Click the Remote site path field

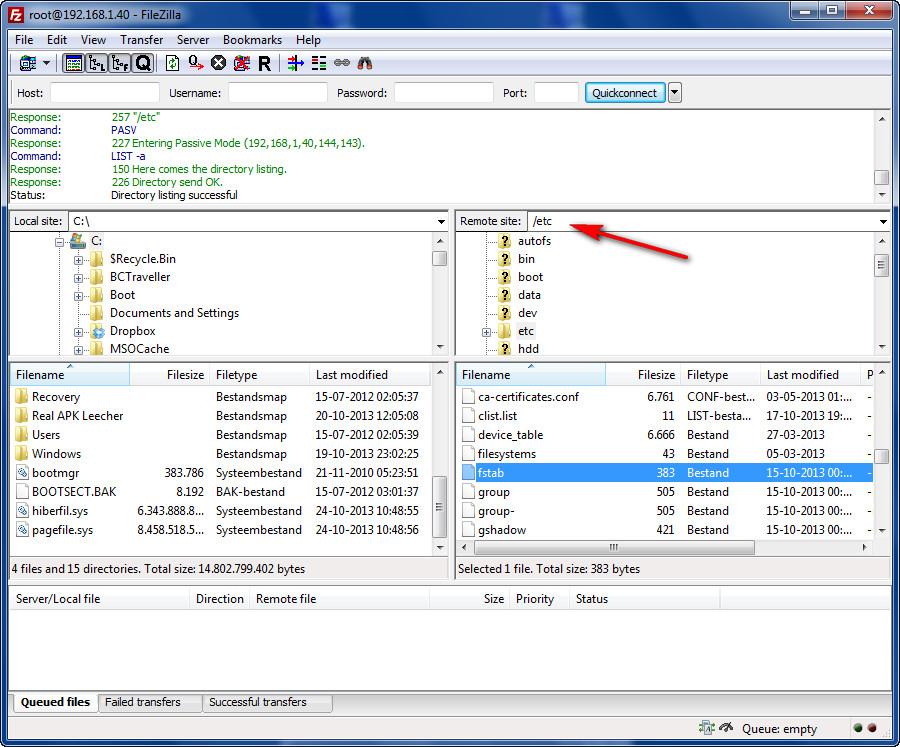pyautogui.click(x=702, y=221)
